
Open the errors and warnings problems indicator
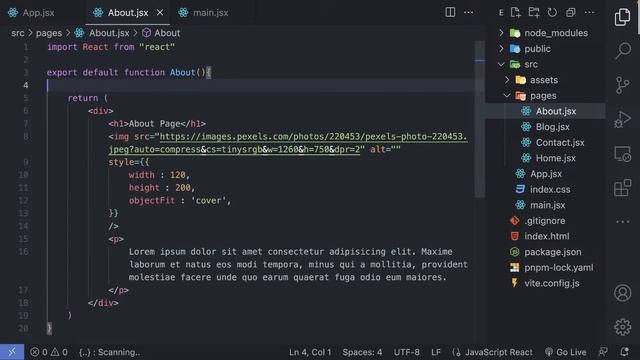[x=49, y=352]
